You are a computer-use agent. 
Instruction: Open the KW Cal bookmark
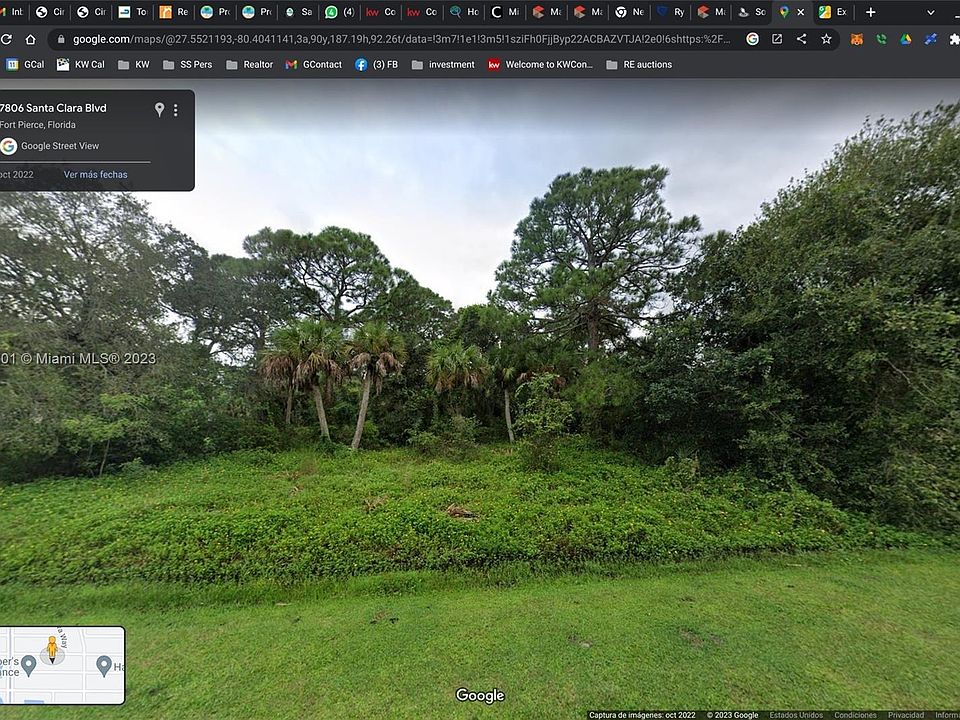coord(81,64)
